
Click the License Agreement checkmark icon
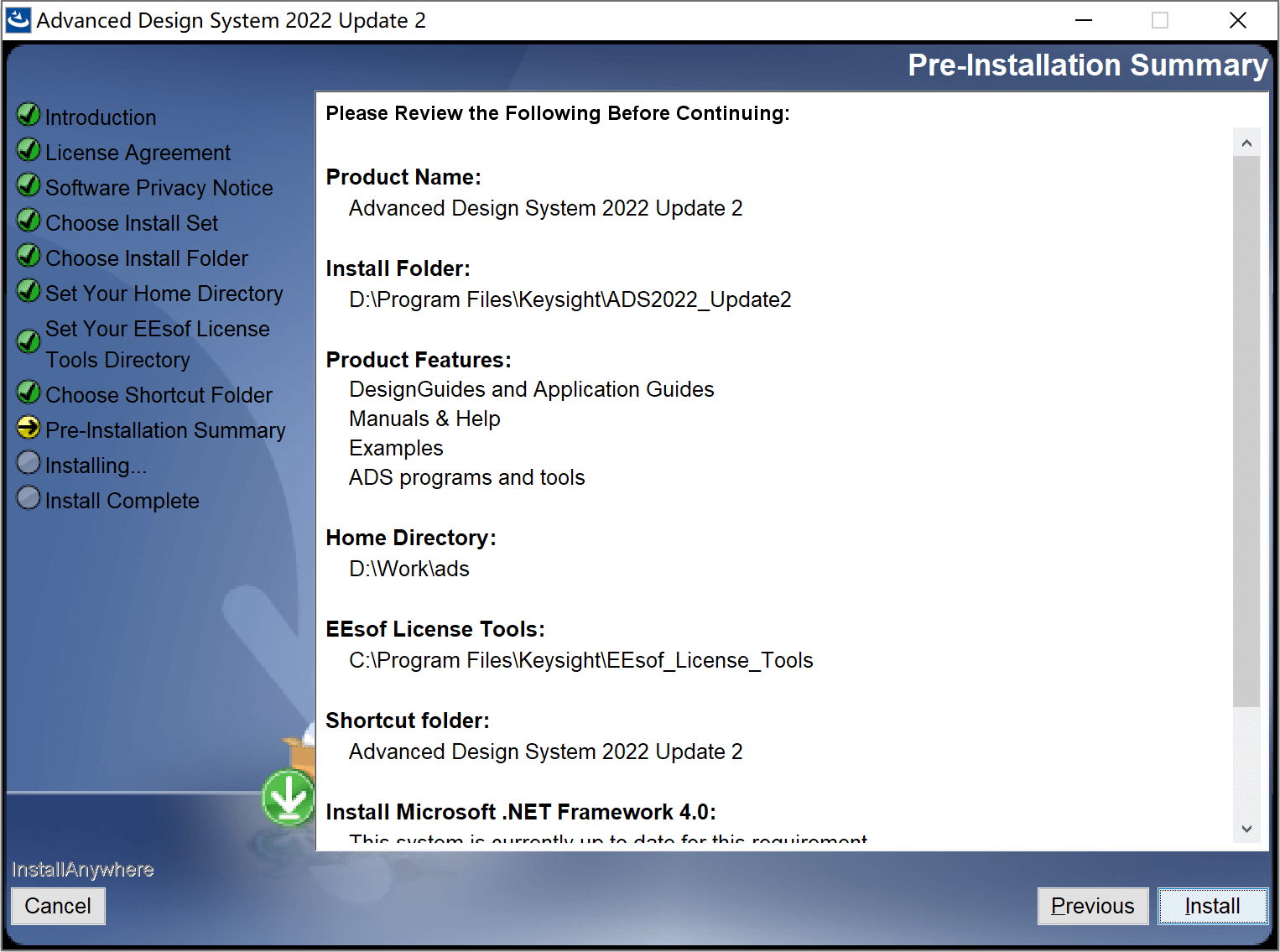tap(29, 150)
